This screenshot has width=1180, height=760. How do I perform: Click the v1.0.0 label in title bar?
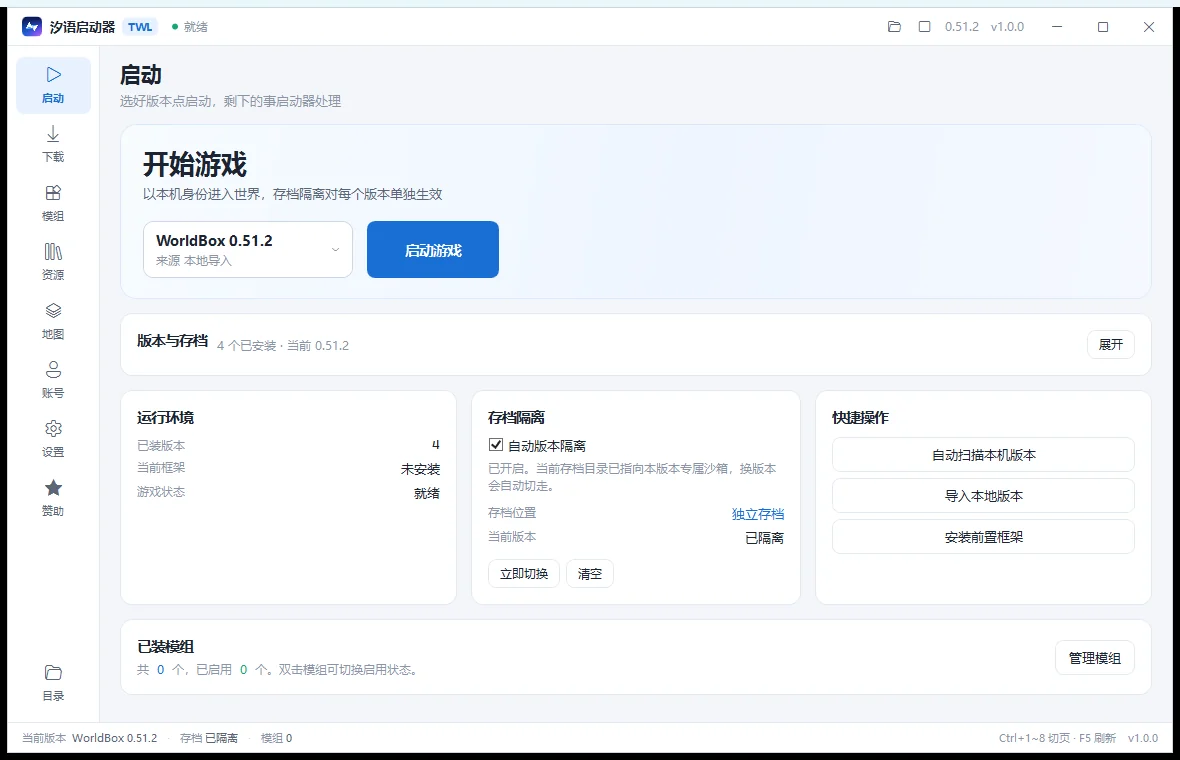point(1007,27)
